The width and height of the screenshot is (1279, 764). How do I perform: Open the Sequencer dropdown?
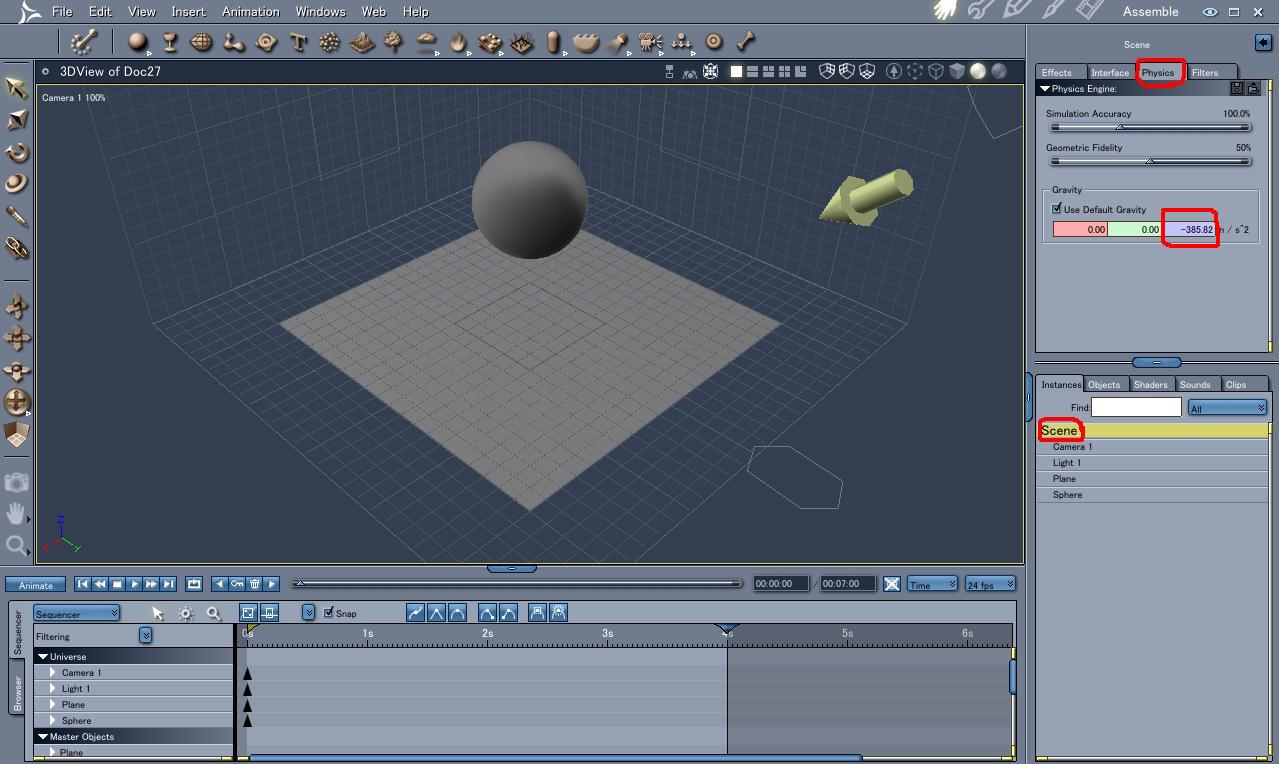(x=77, y=613)
